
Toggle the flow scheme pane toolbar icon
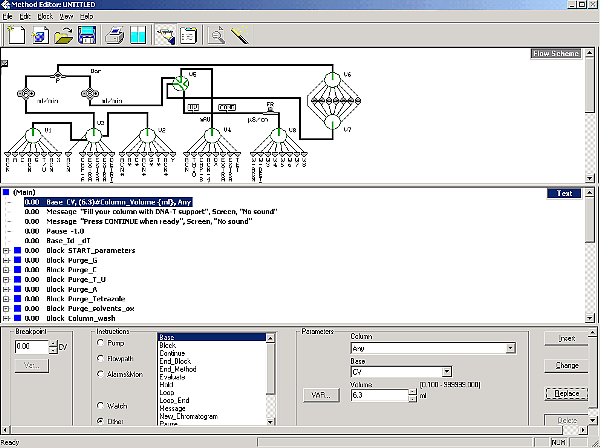pos(165,35)
